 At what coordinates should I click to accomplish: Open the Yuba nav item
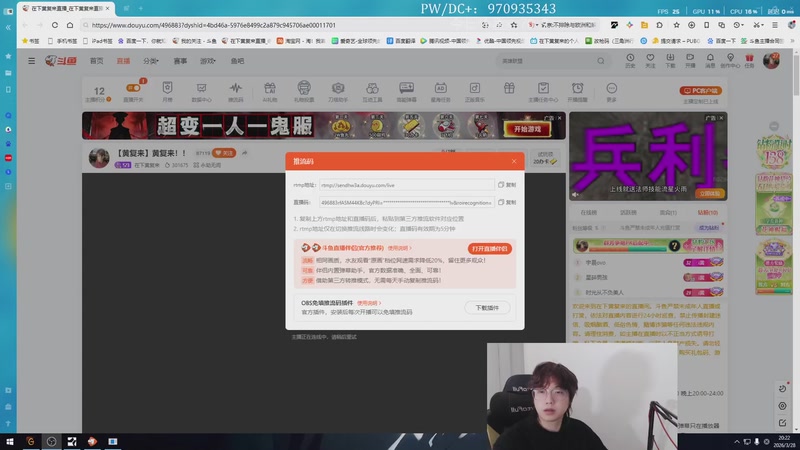pyautogui.click(x=237, y=61)
